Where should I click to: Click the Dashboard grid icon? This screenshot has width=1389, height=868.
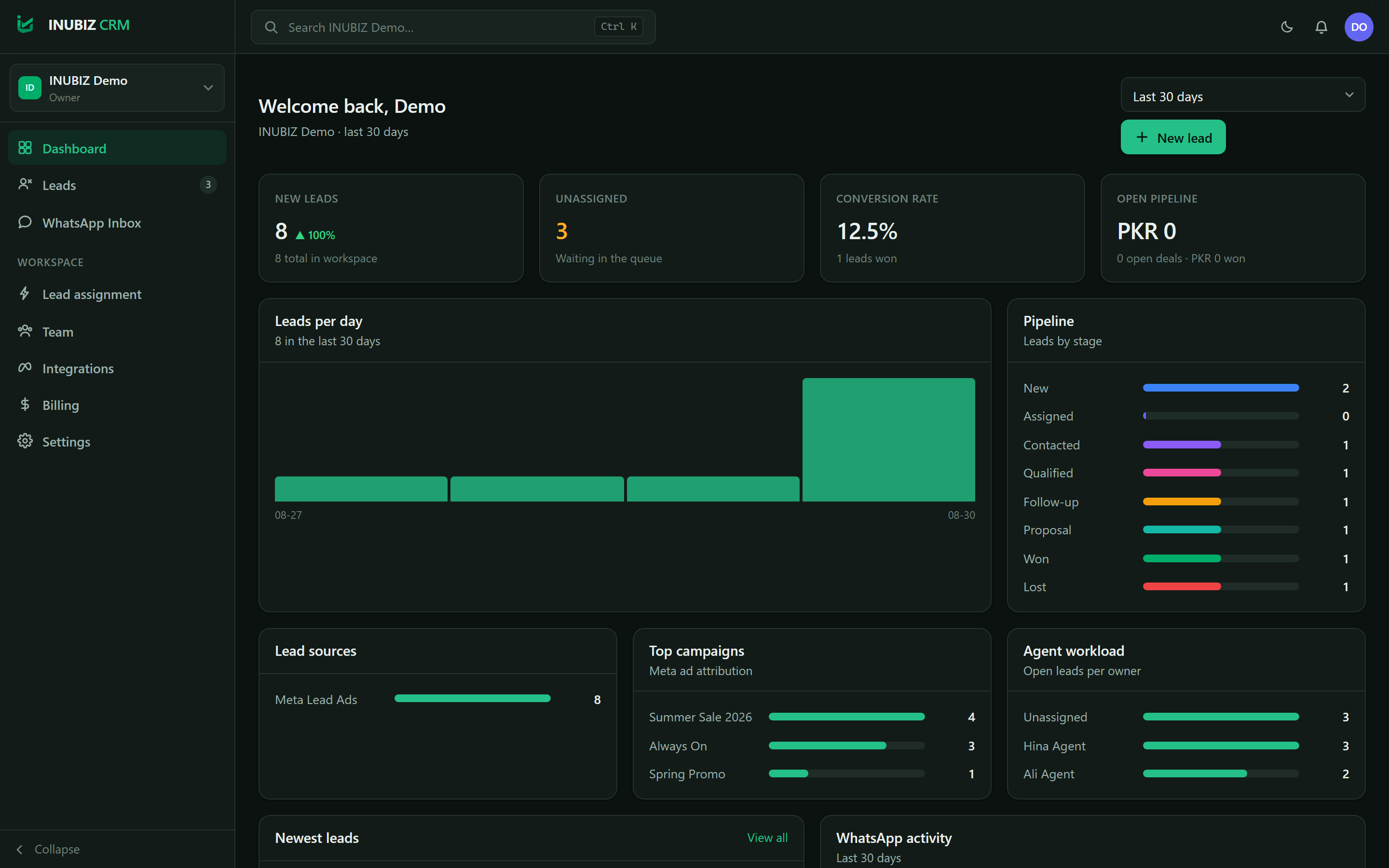coord(25,148)
